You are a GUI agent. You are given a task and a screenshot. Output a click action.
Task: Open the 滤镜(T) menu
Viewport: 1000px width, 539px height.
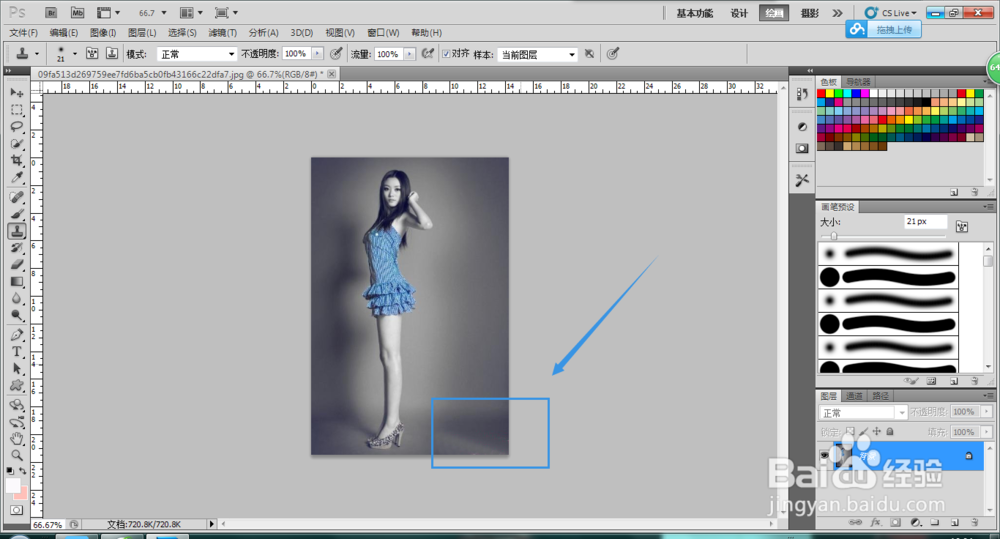(x=223, y=33)
